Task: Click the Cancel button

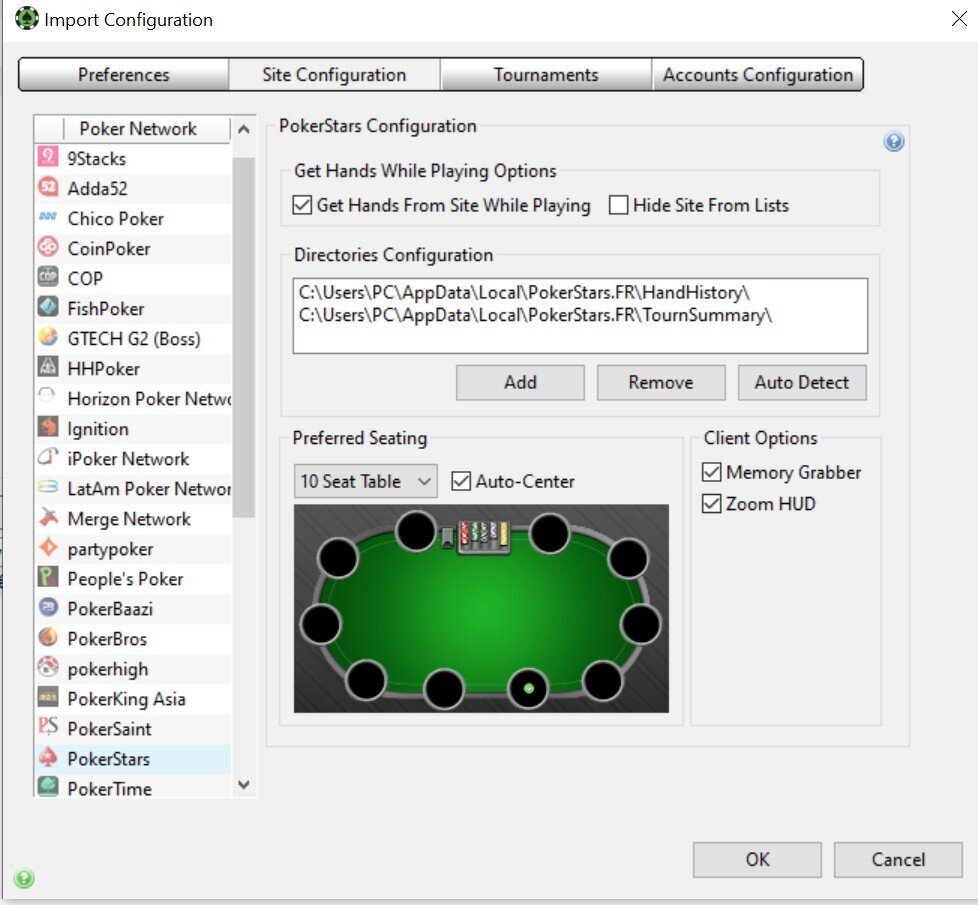Action: (x=898, y=859)
